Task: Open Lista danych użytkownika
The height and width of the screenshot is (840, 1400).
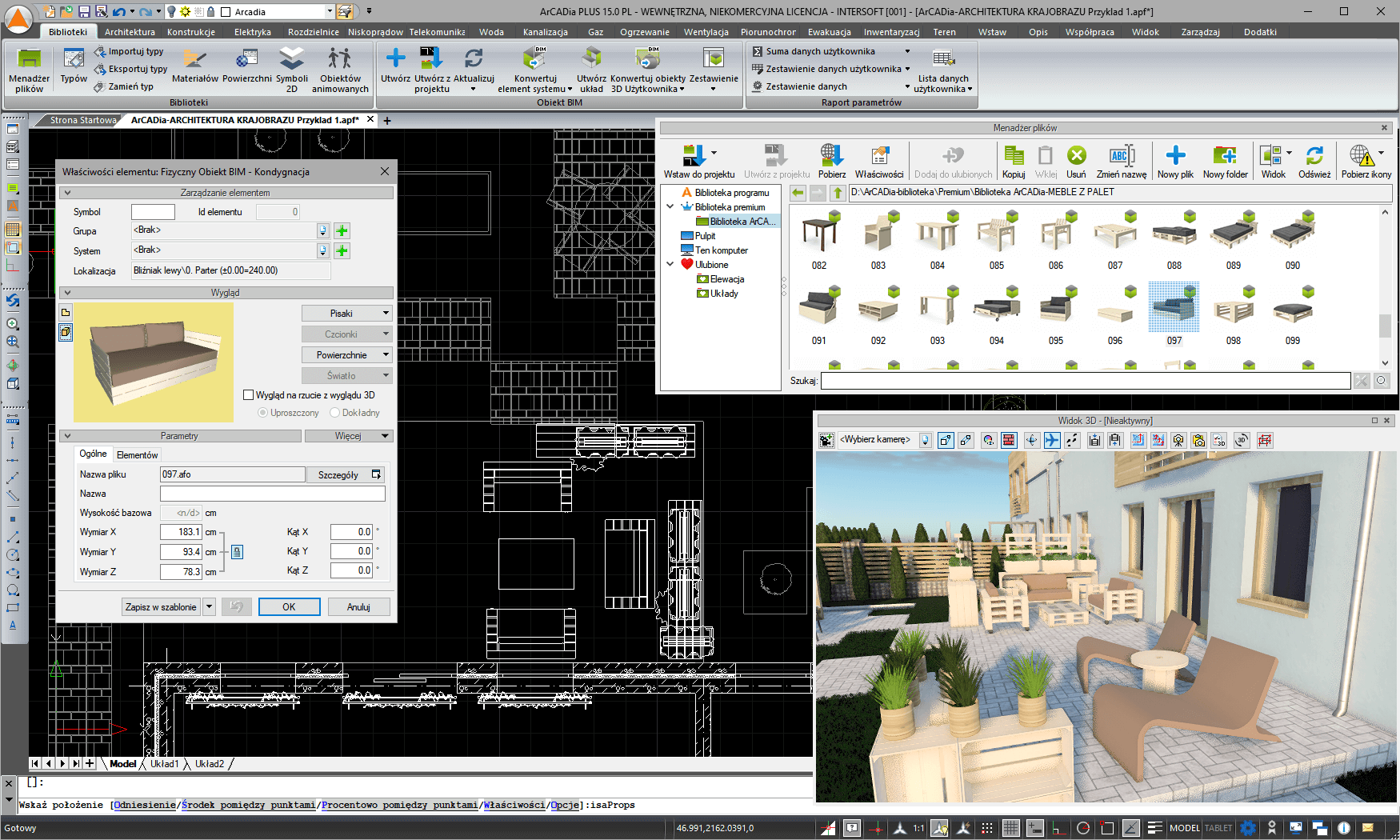Action: 943,70
